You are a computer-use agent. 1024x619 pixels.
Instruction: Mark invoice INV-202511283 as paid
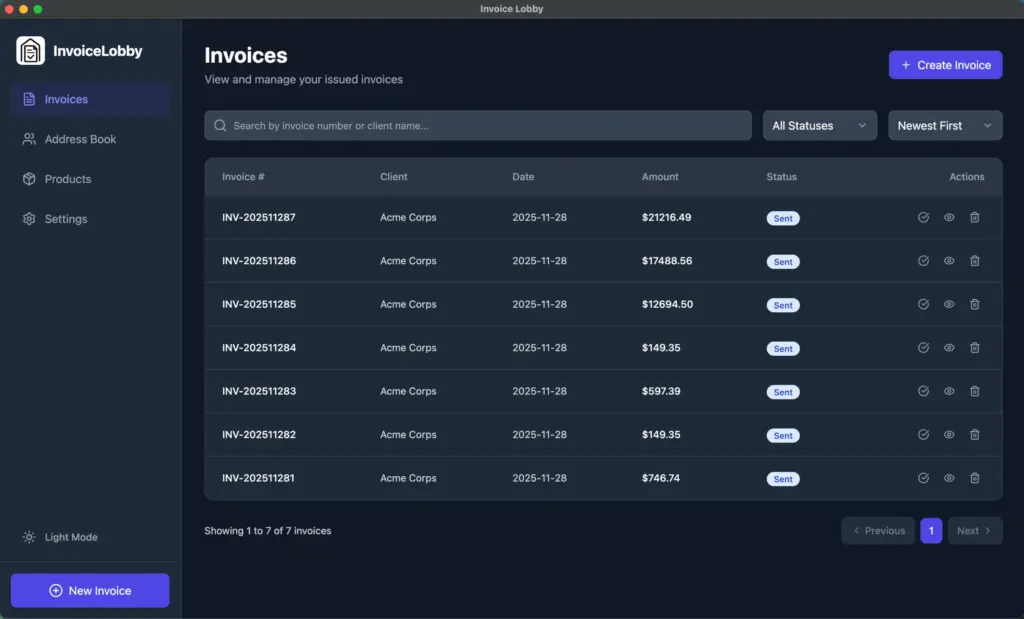pyautogui.click(x=923, y=391)
